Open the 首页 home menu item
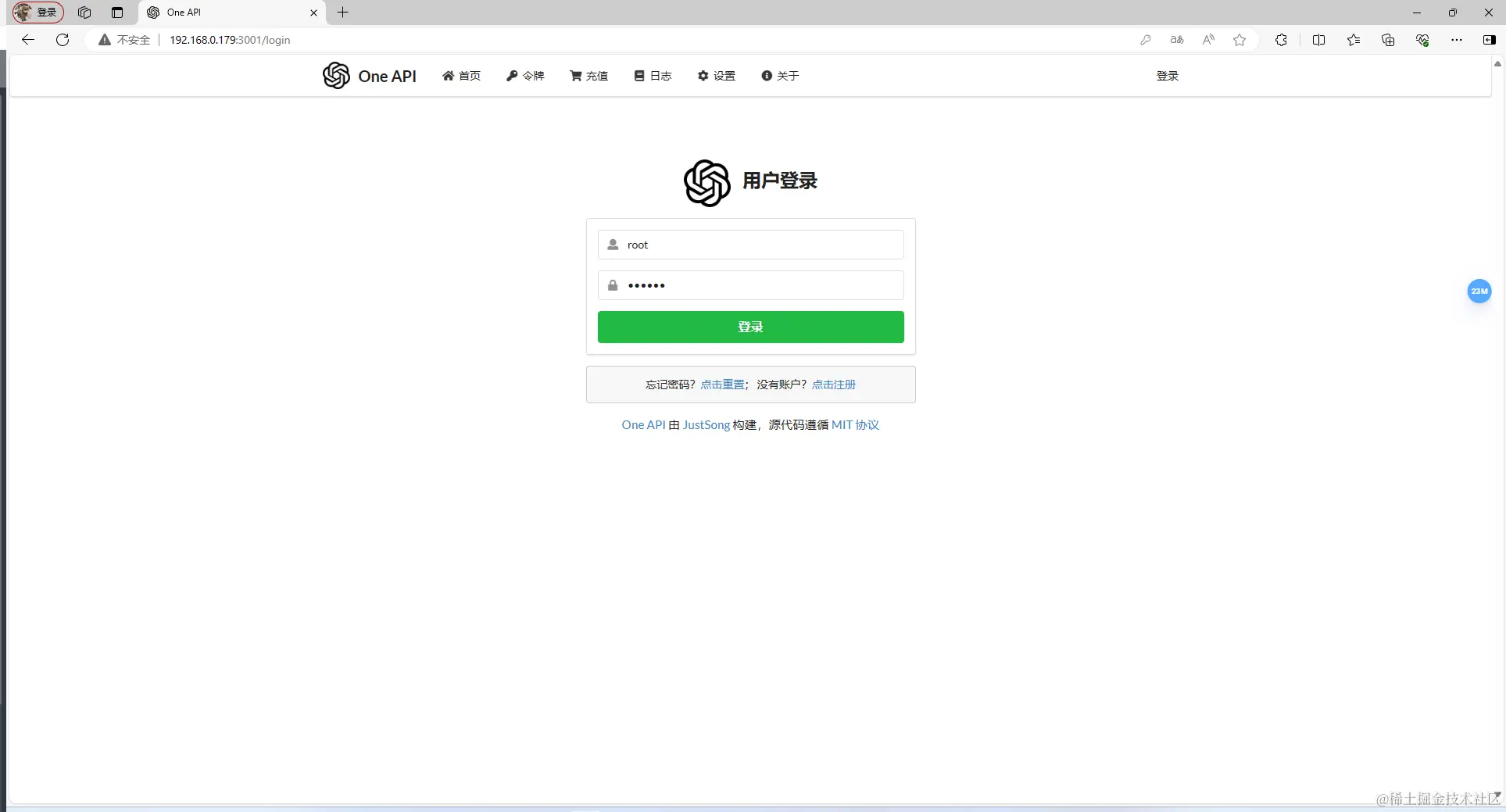Screen dimensions: 1506x812 click(x=461, y=76)
